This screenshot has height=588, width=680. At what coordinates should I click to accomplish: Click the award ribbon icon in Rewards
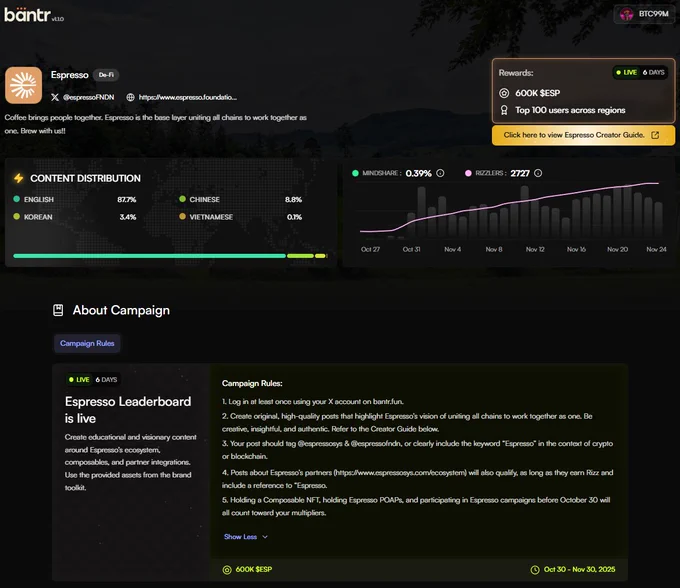pyautogui.click(x=504, y=110)
